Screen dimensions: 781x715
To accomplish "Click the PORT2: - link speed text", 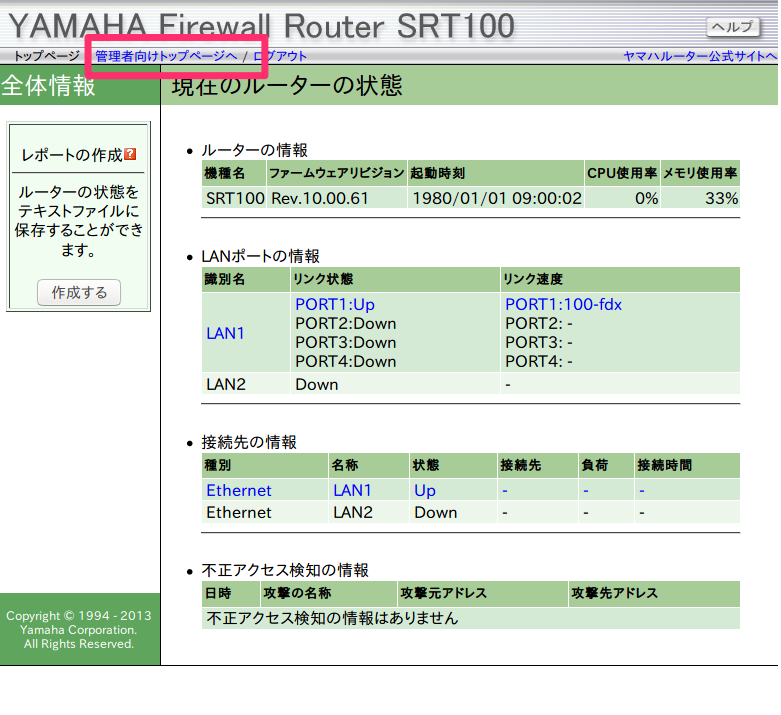I will (x=539, y=324).
